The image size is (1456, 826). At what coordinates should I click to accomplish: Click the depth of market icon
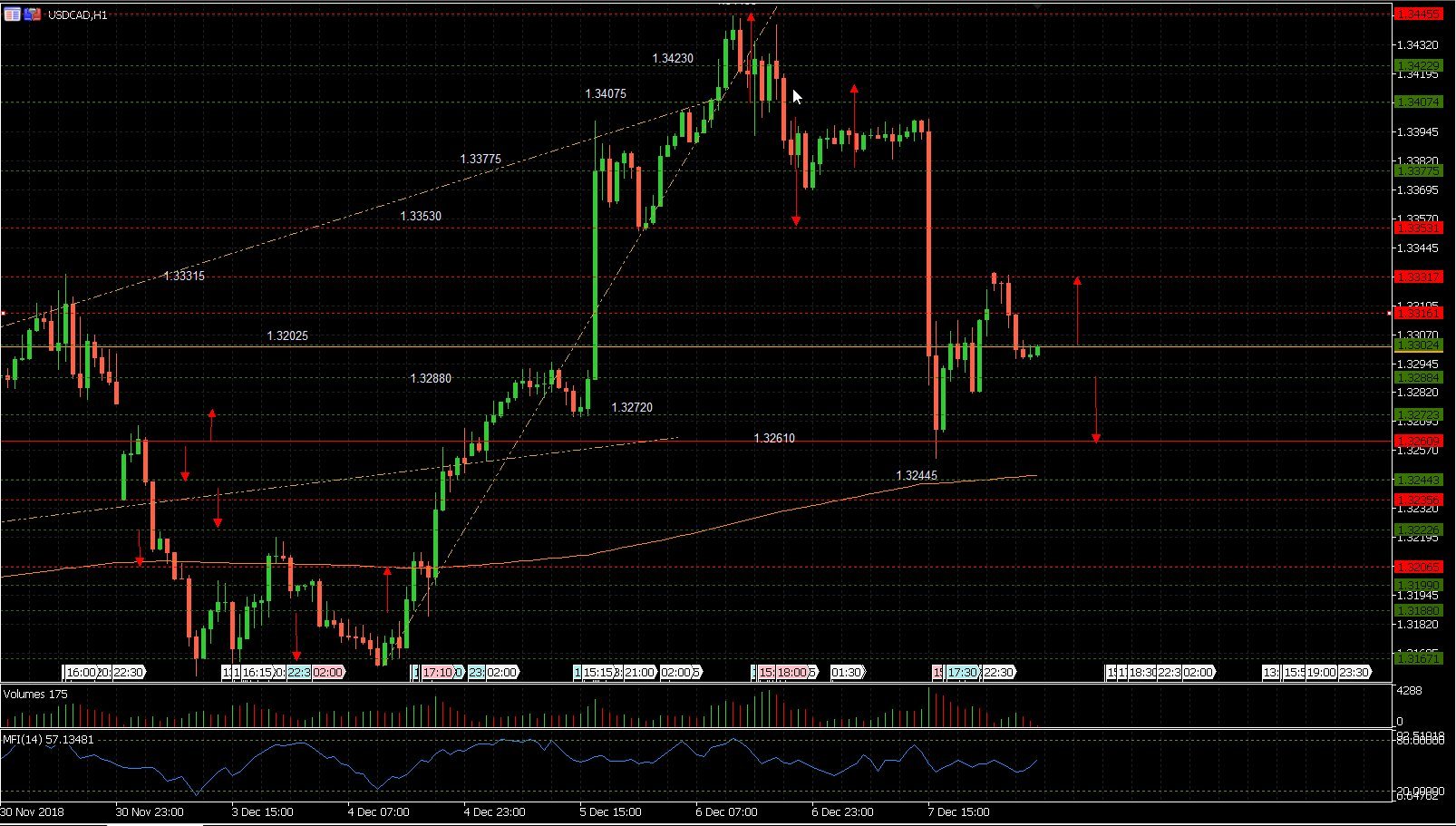click(x=33, y=15)
